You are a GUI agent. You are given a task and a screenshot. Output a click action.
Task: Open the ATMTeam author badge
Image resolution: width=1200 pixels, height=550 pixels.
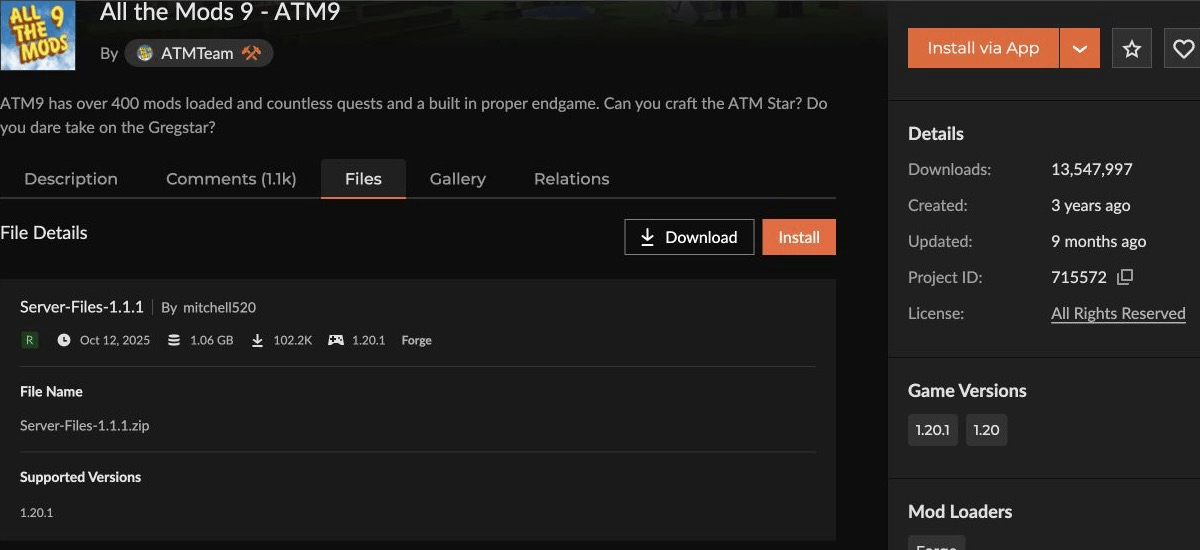pos(198,53)
